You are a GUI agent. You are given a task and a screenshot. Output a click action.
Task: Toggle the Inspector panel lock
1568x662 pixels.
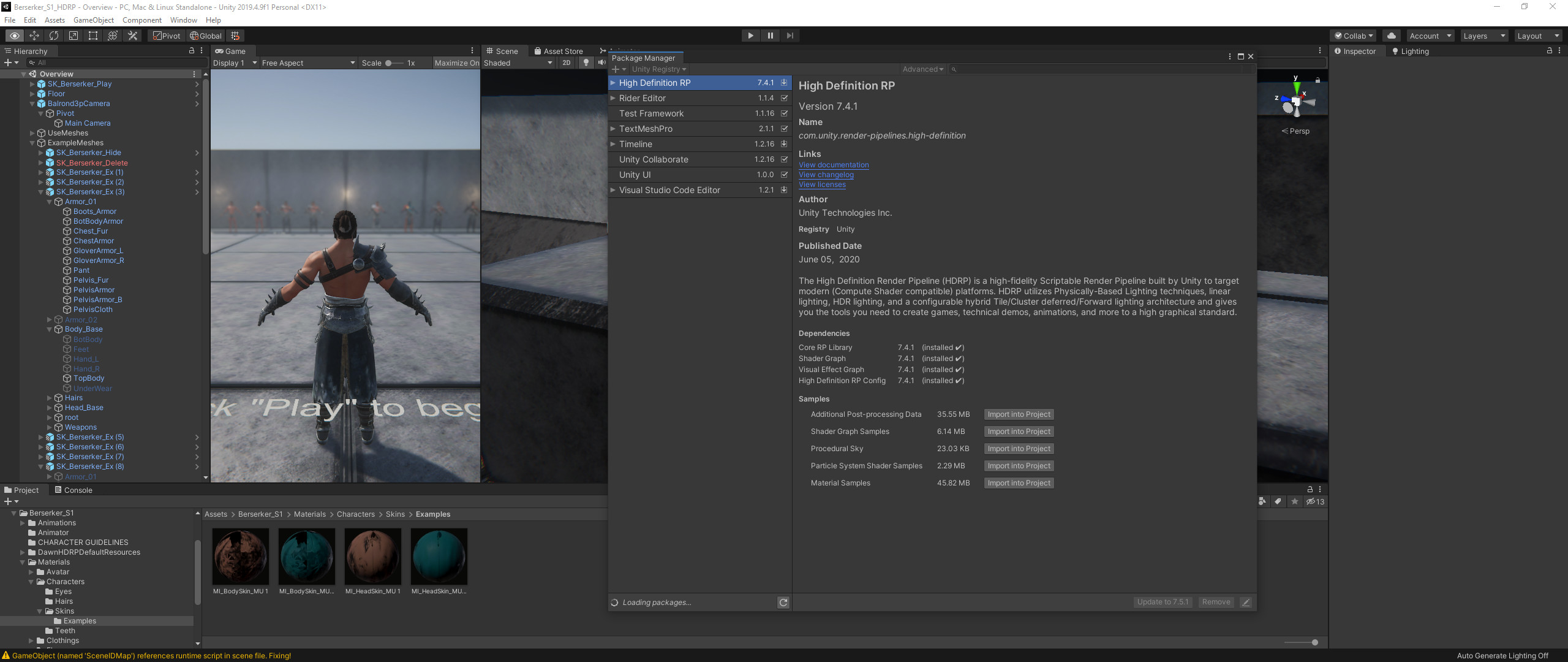(1550, 51)
